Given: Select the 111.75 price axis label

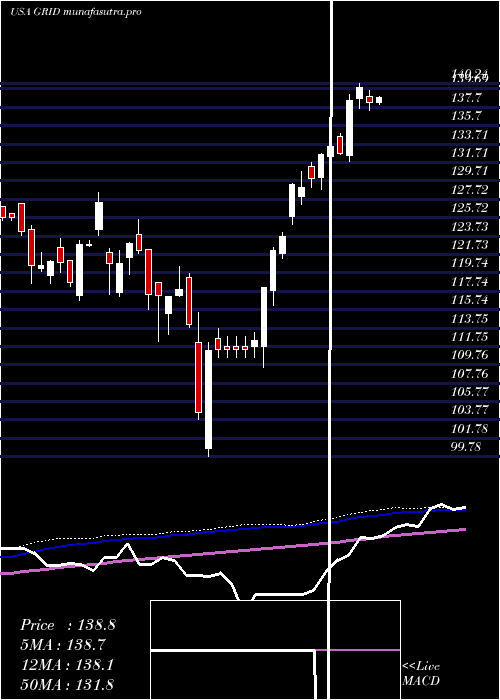Looking at the screenshot, I should (x=469, y=337).
